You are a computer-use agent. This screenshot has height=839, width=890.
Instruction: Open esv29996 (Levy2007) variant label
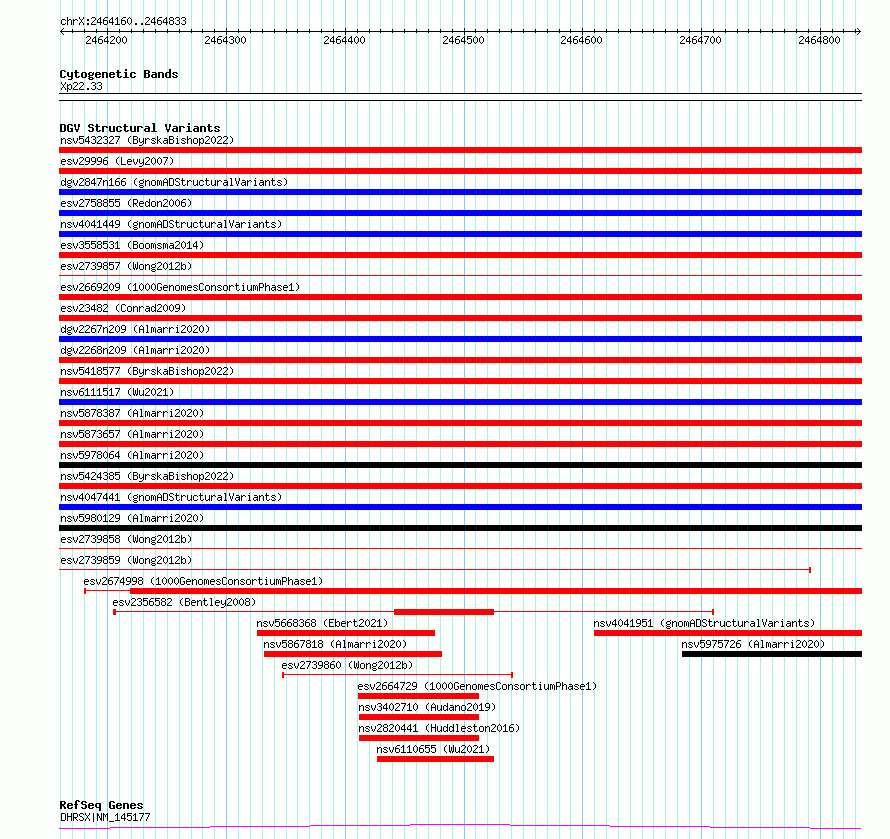pos(117,161)
